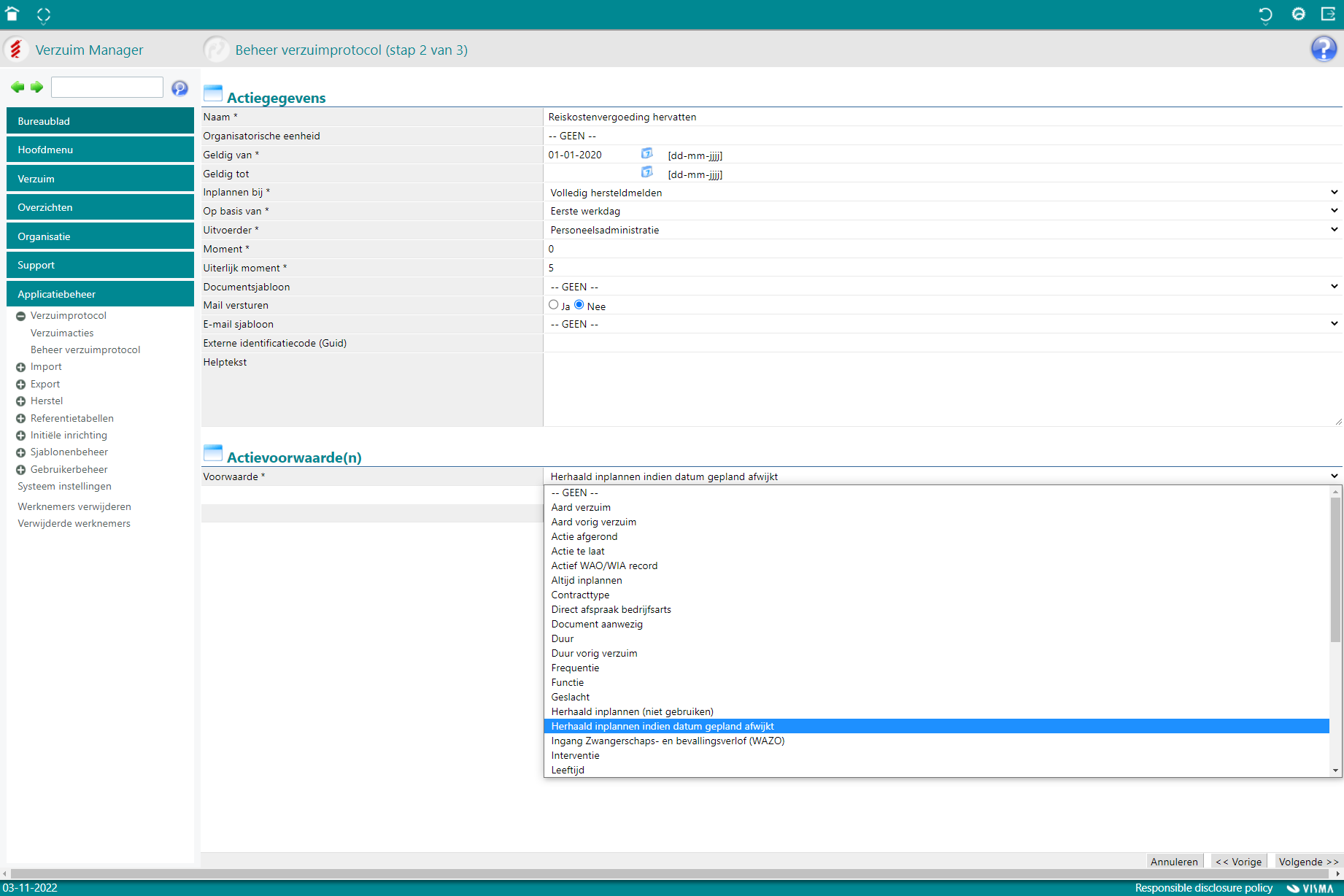Click the Annuleren button
1344x896 pixels.
point(1174,862)
